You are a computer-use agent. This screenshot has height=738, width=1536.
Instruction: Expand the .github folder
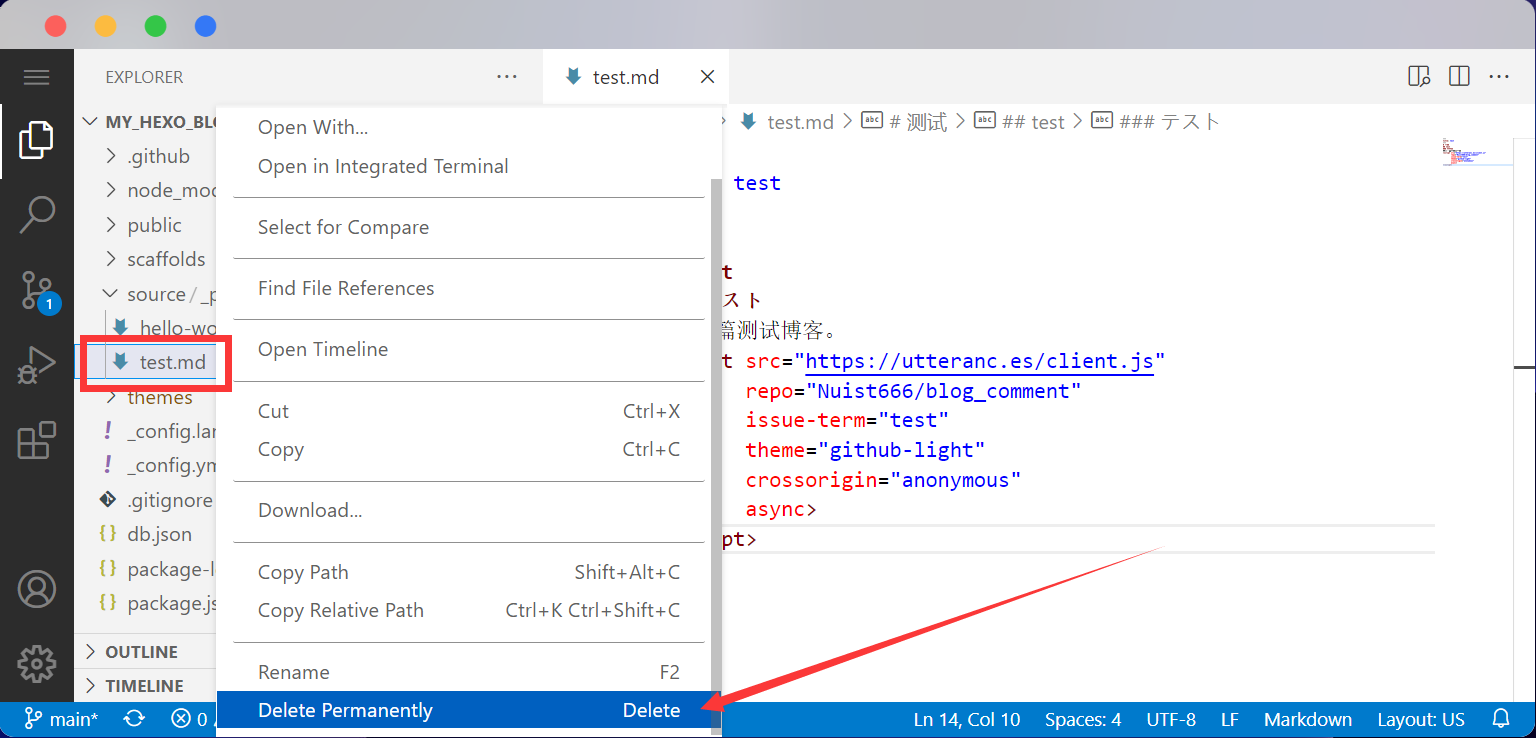[157, 157]
